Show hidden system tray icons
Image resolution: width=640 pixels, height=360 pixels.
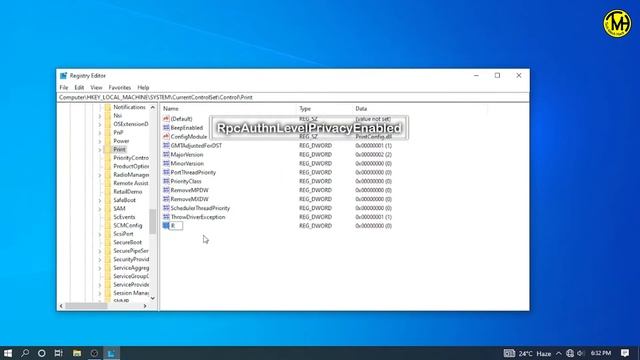click(x=558, y=353)
